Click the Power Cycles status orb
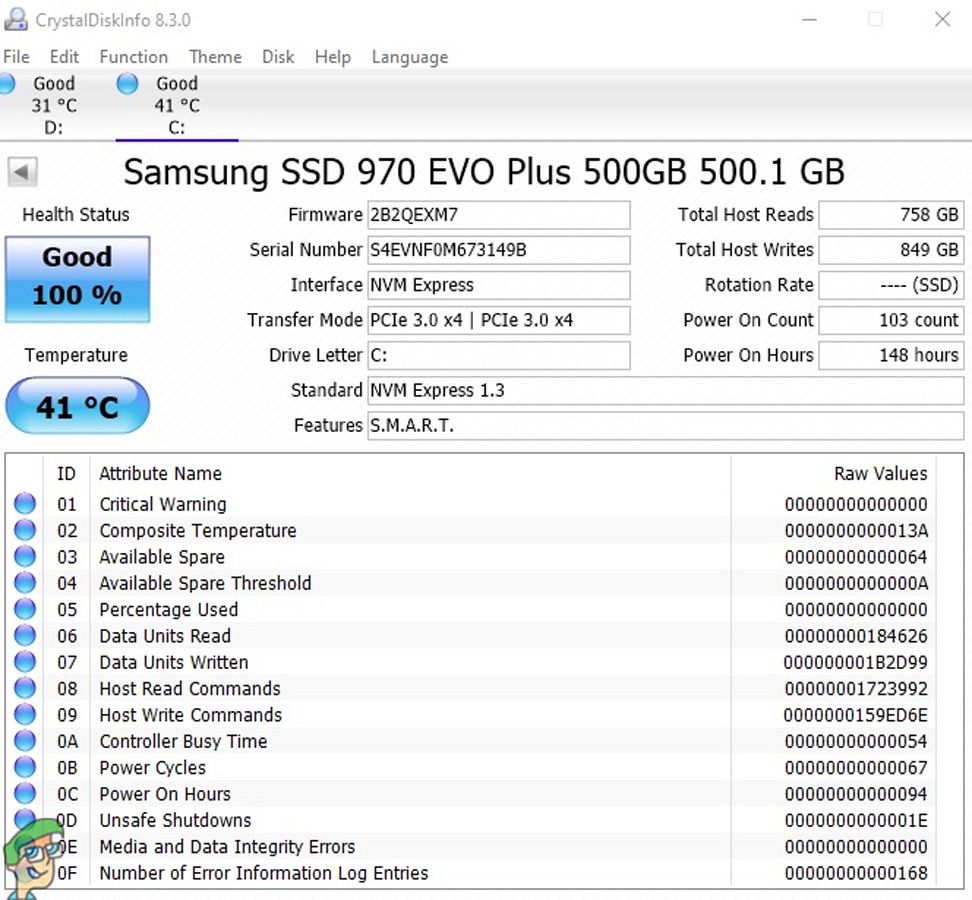Image resolution: width=972 pixels, height=900 pixels. click(25, 768)
